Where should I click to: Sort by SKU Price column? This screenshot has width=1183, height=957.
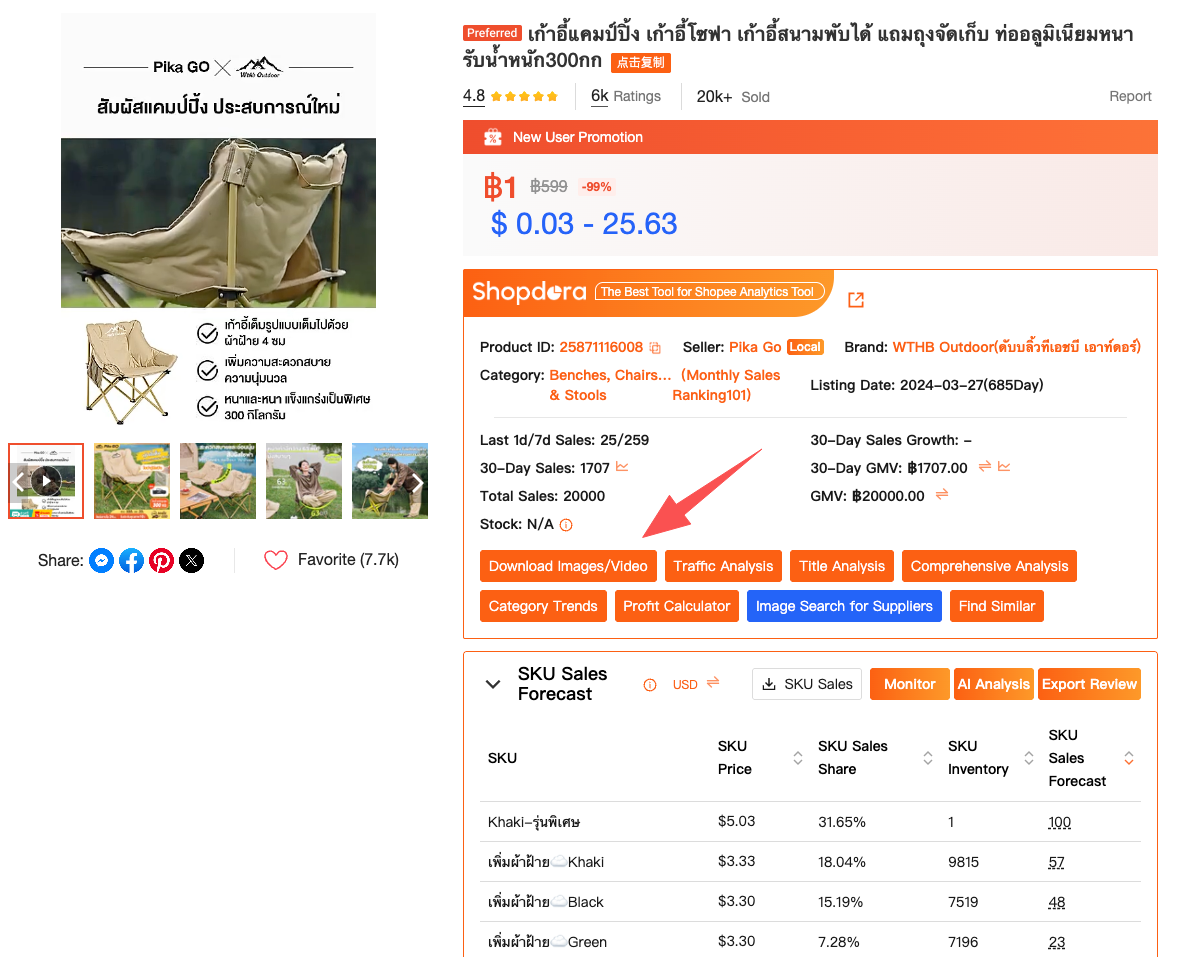(x=797, y=758)
